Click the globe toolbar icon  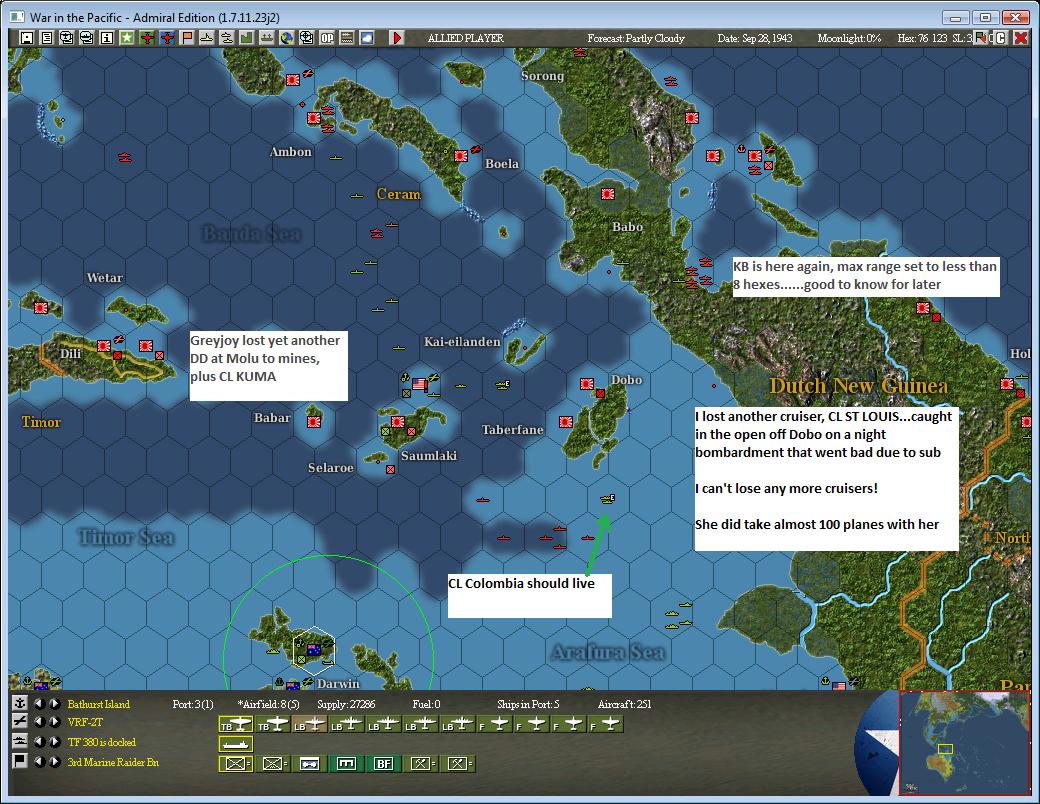[287, 38]
